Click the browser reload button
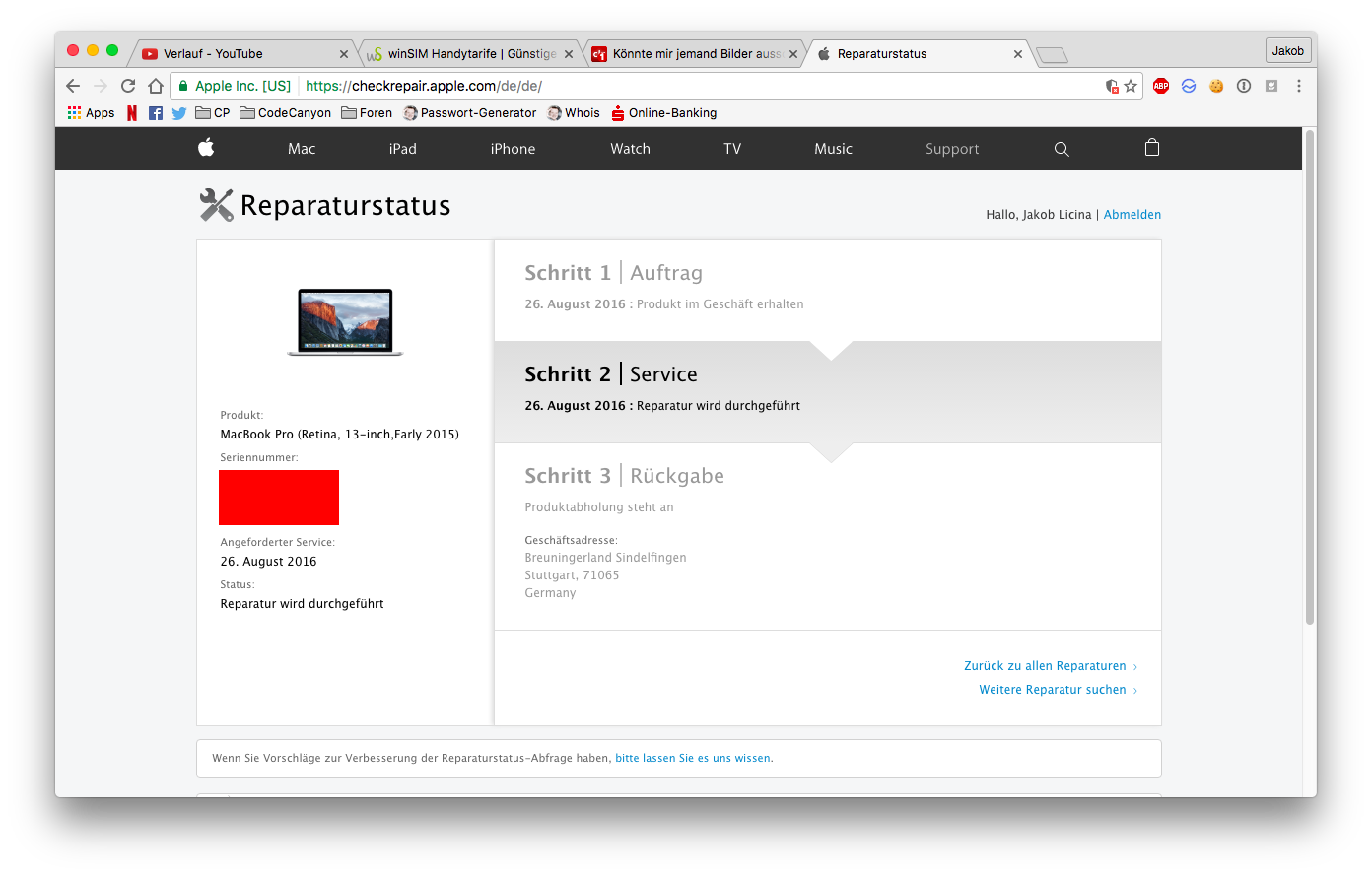This screenshot has height=876, width=1372. (128, 86)
